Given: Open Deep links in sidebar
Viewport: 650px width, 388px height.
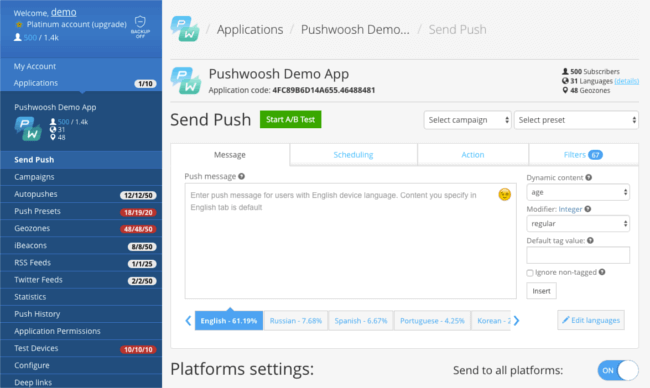Looking at the screenshot, I should (x=81, y=382).
